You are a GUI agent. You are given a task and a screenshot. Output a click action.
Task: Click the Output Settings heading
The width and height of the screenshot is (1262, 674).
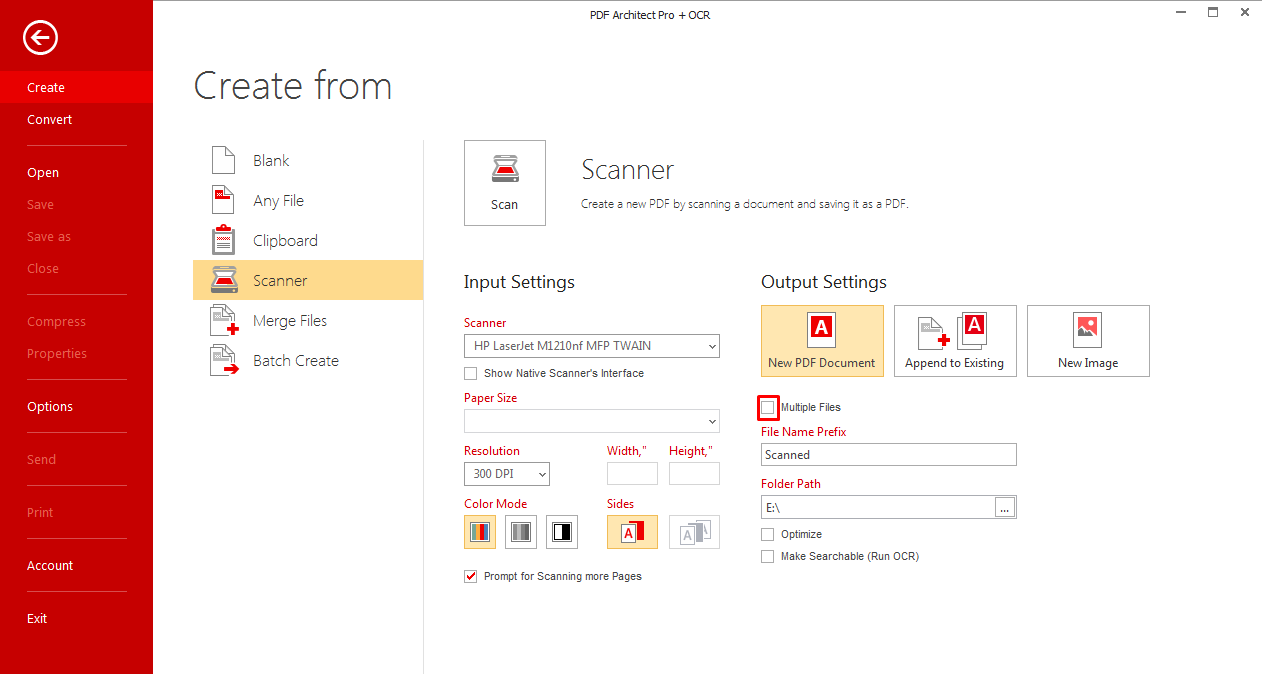click(824, 282)
